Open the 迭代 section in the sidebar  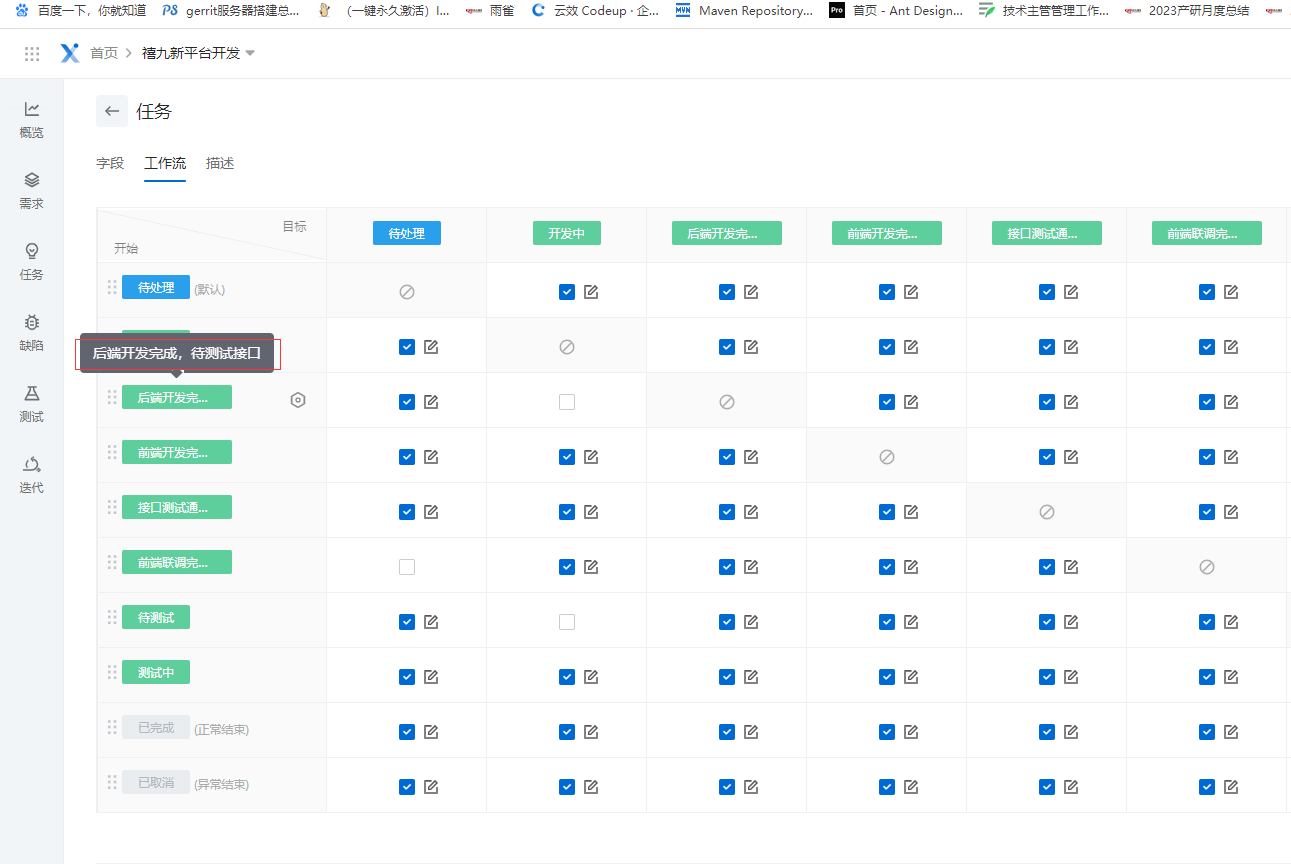pyautogui.click(x=32, y=475)
